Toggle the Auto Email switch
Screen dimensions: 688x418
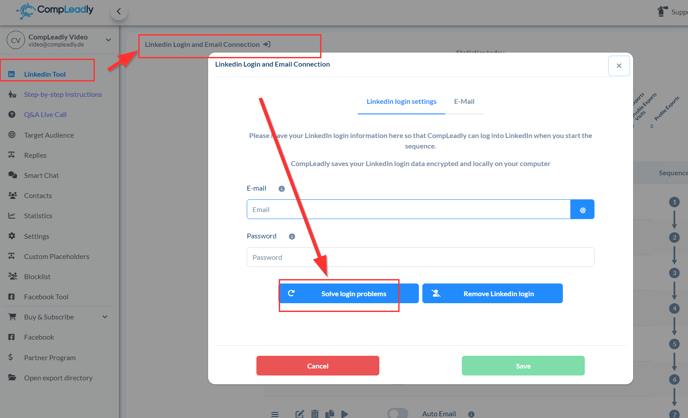[x=397, y=413]
